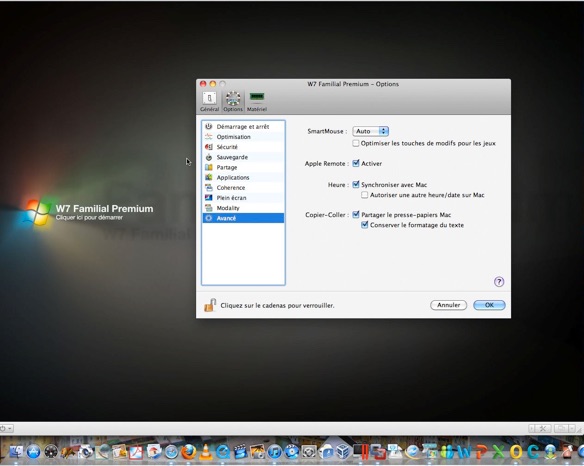This screenshot has width=584, height=466.
Task: Click the Parallels Desktop dock icon
Action: point(361,452)
